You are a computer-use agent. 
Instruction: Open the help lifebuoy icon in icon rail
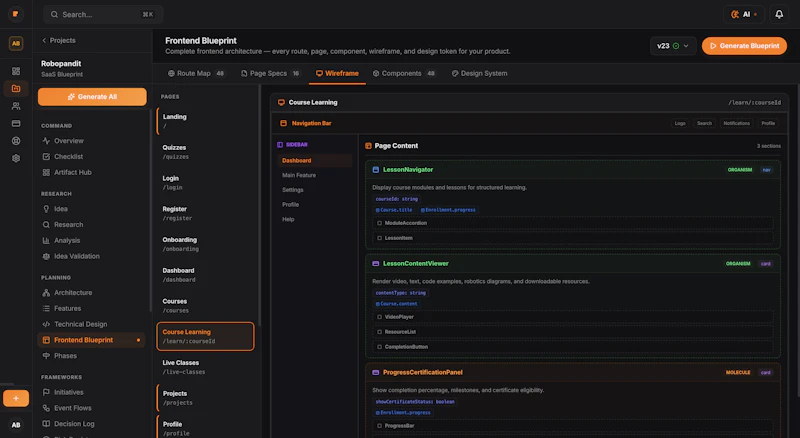tap(16, 141)
